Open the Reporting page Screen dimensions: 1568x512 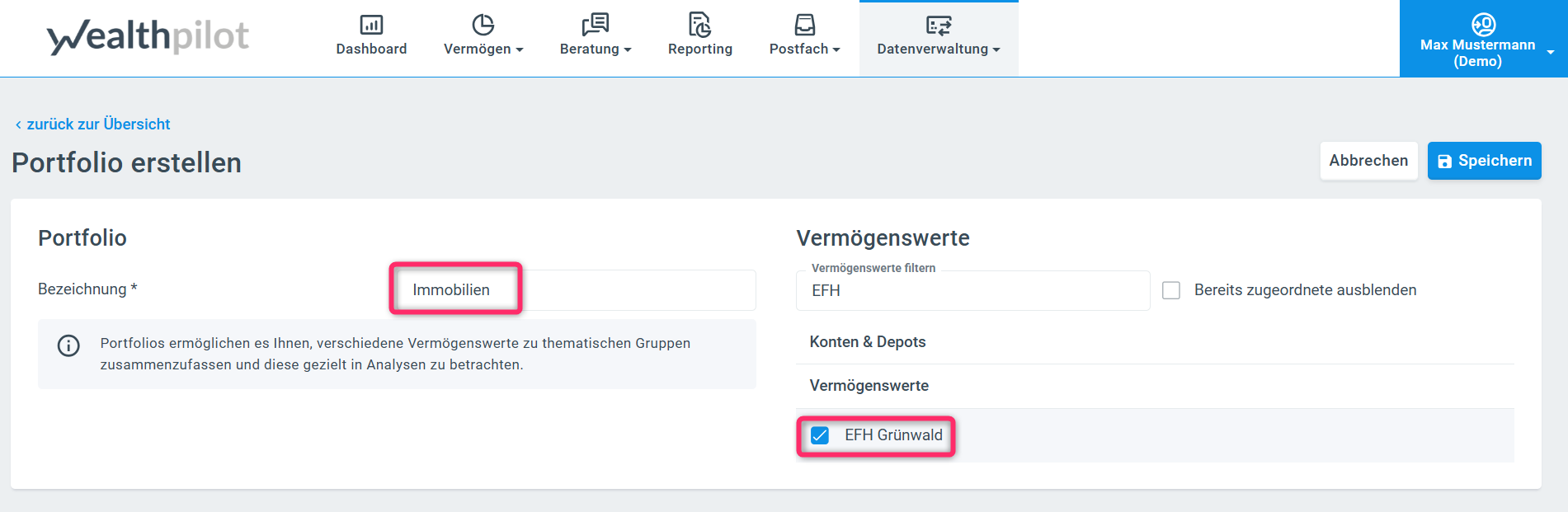click(x=700, y=39)
